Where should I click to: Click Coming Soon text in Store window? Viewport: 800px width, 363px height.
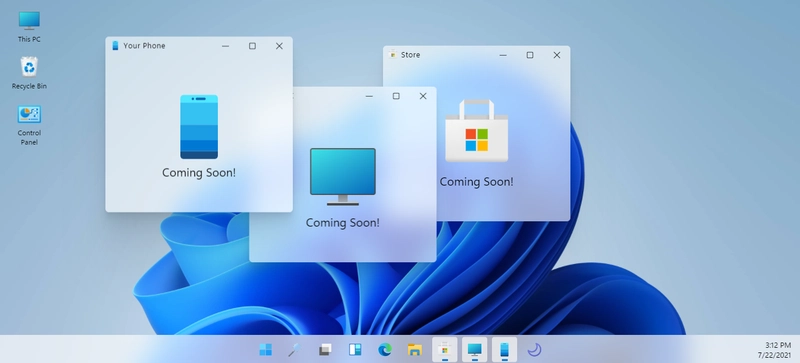point(477,182)
